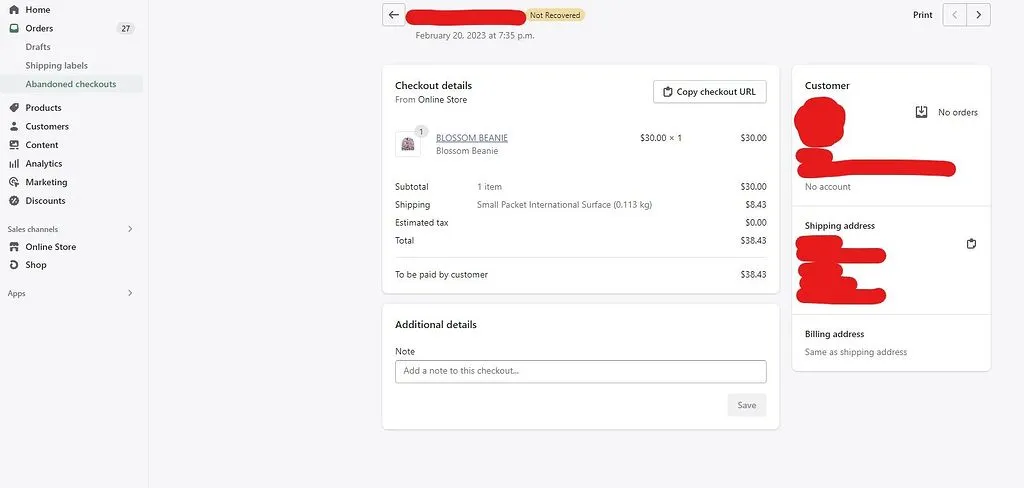Open Marketing target icon
The width and height of the screenshot is (1024, 488).
pyautogui.click(x=14, y=182)
